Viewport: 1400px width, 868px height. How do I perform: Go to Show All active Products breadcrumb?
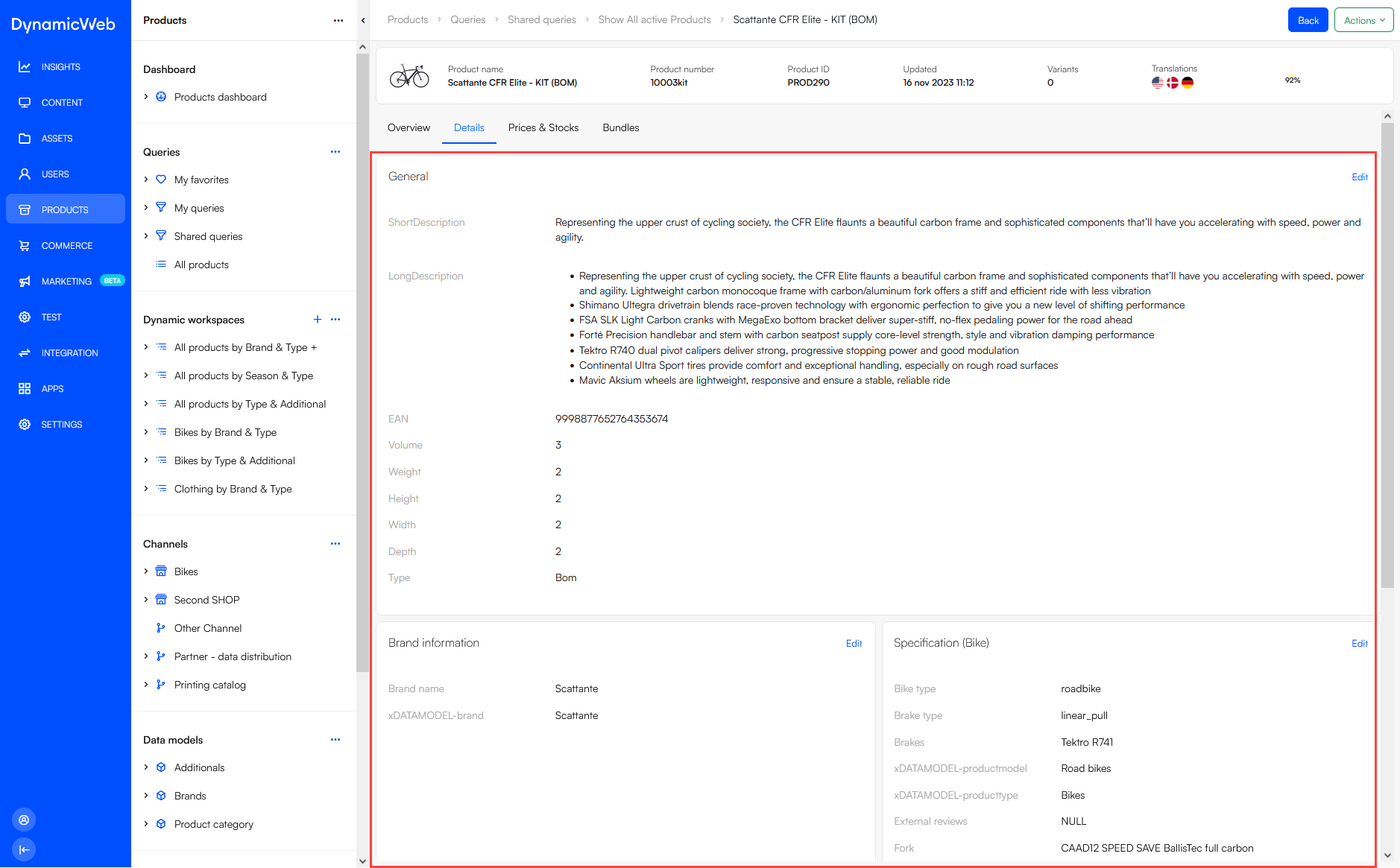point(655,20)
